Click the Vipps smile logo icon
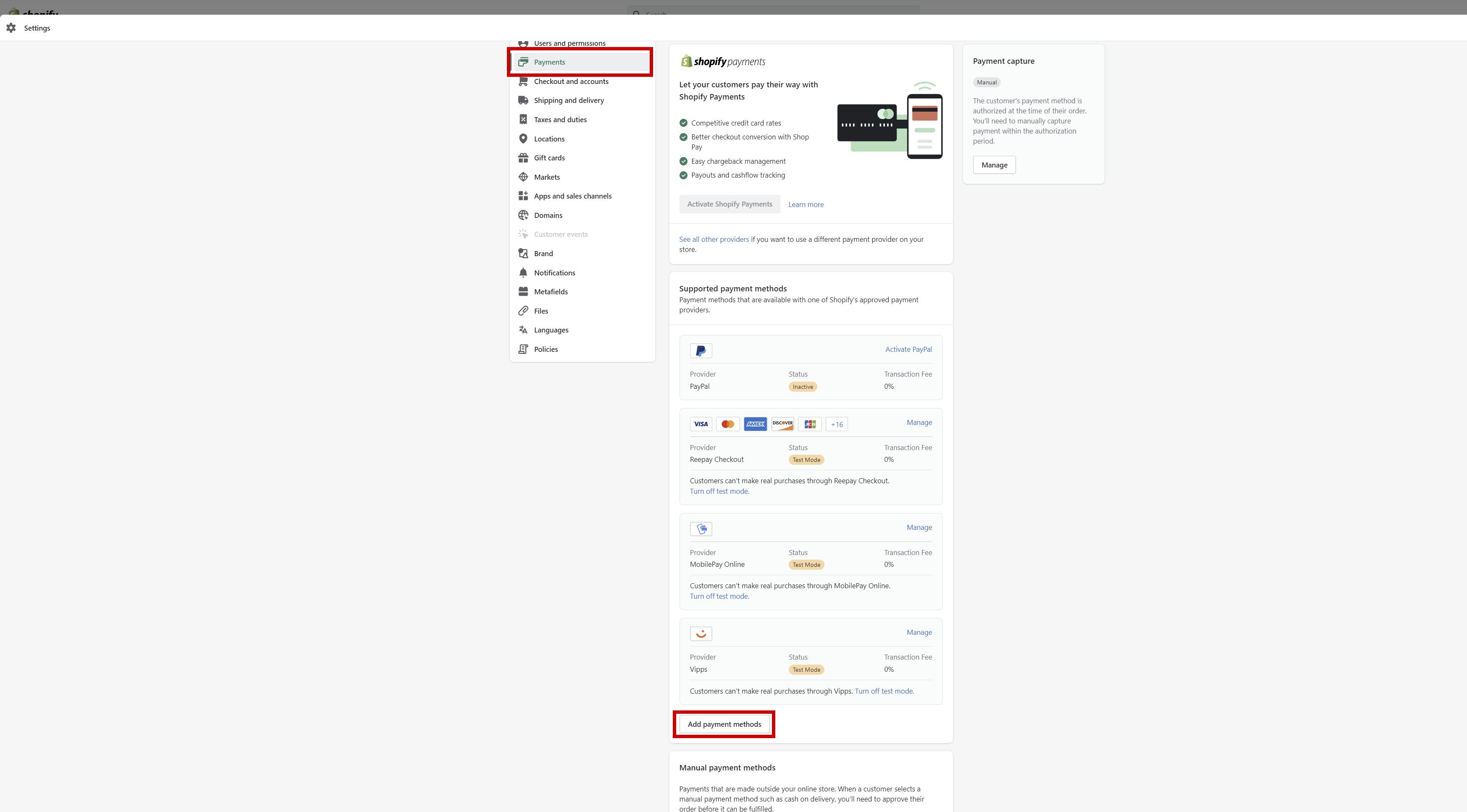This screenshot has height=812, width=1467. [701, 634]
